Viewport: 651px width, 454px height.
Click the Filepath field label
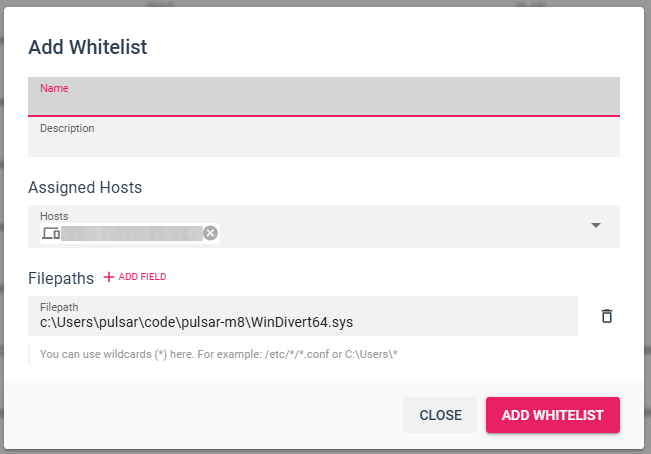(59, 307)
